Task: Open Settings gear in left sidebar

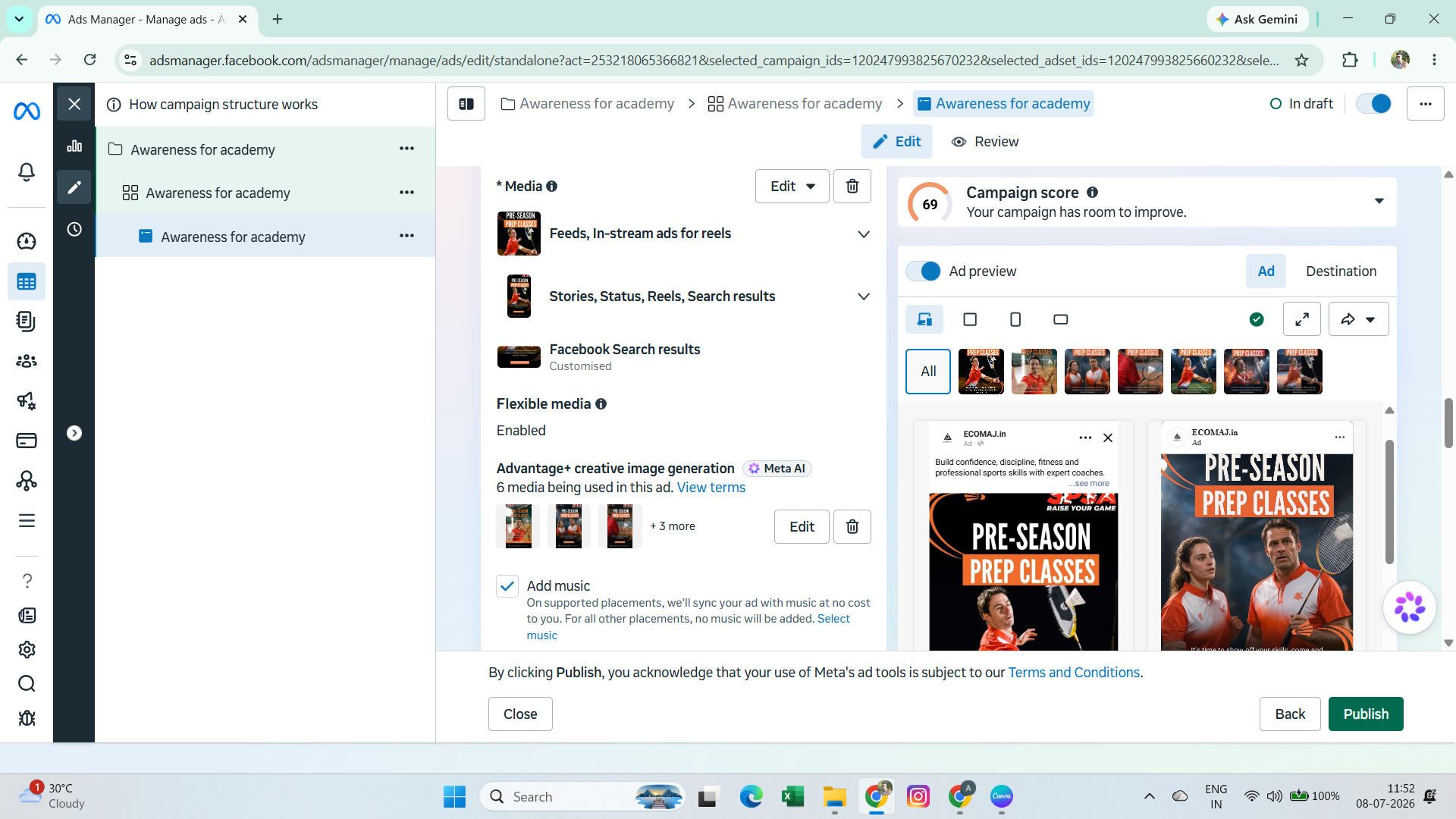Action: point(27,650)
